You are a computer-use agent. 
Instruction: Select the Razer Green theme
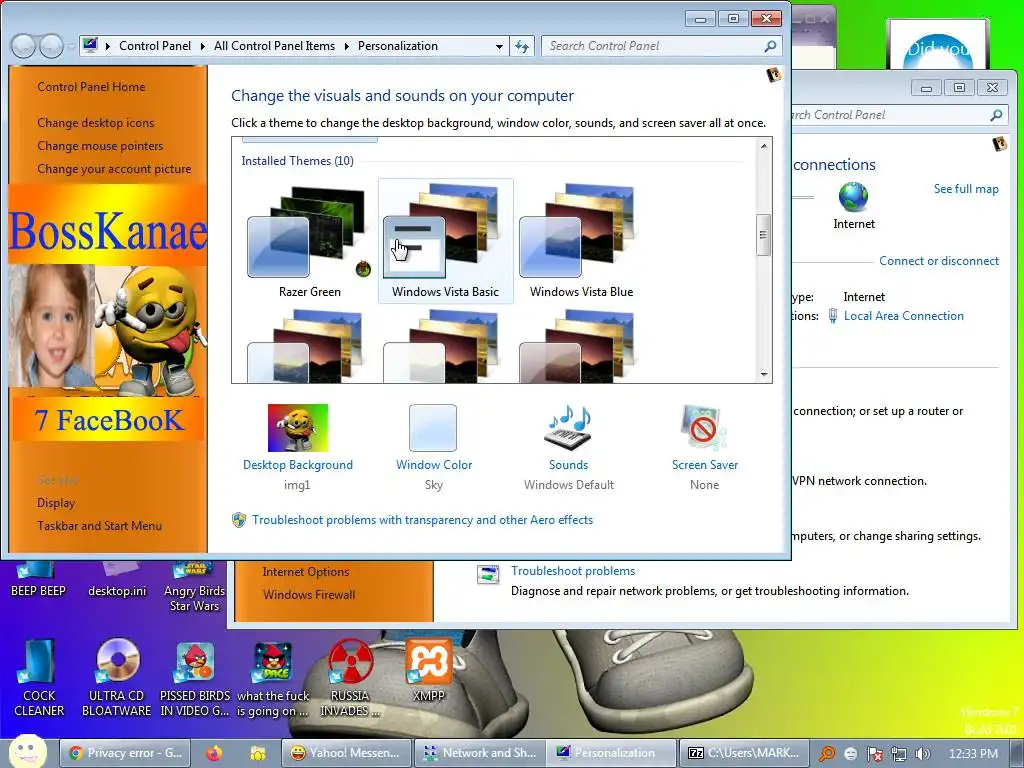(308, 242)
